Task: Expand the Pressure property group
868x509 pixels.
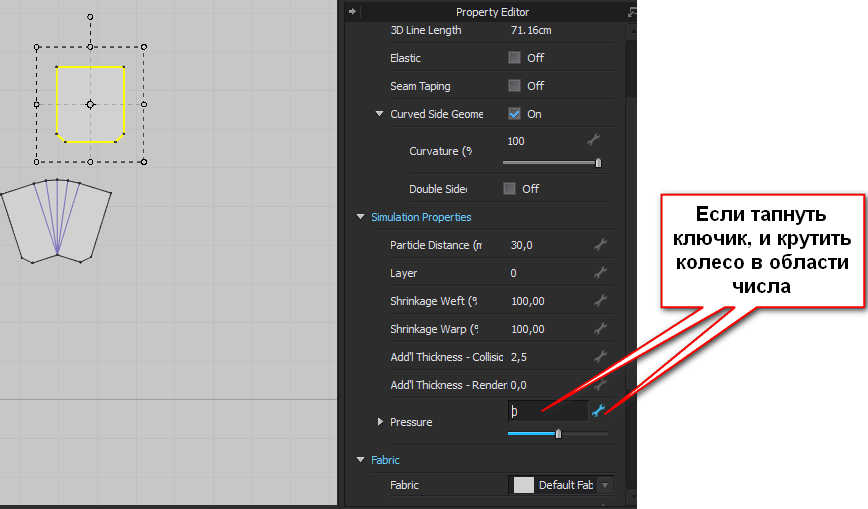Action: pos(380,421)
